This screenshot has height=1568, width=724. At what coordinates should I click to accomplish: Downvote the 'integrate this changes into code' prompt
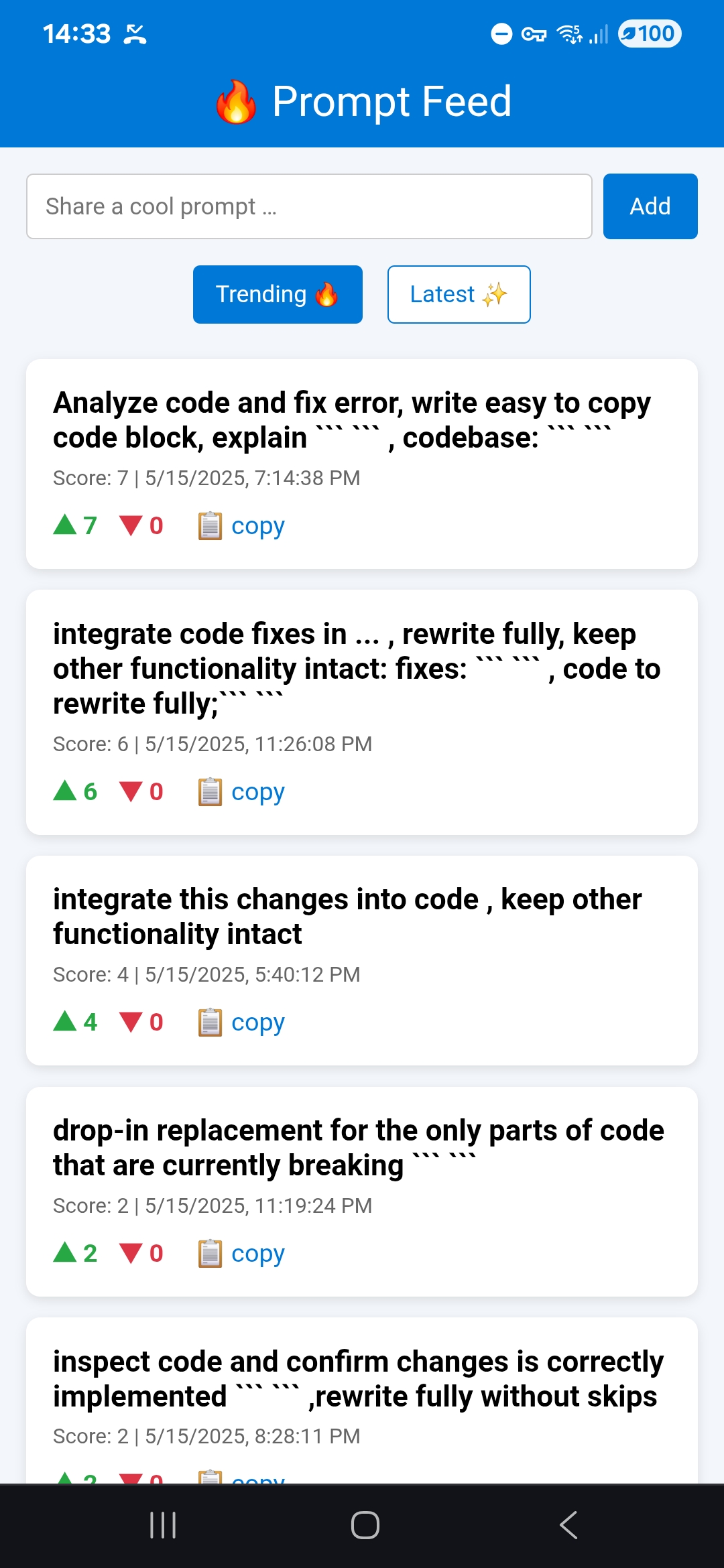(141, 1022)
